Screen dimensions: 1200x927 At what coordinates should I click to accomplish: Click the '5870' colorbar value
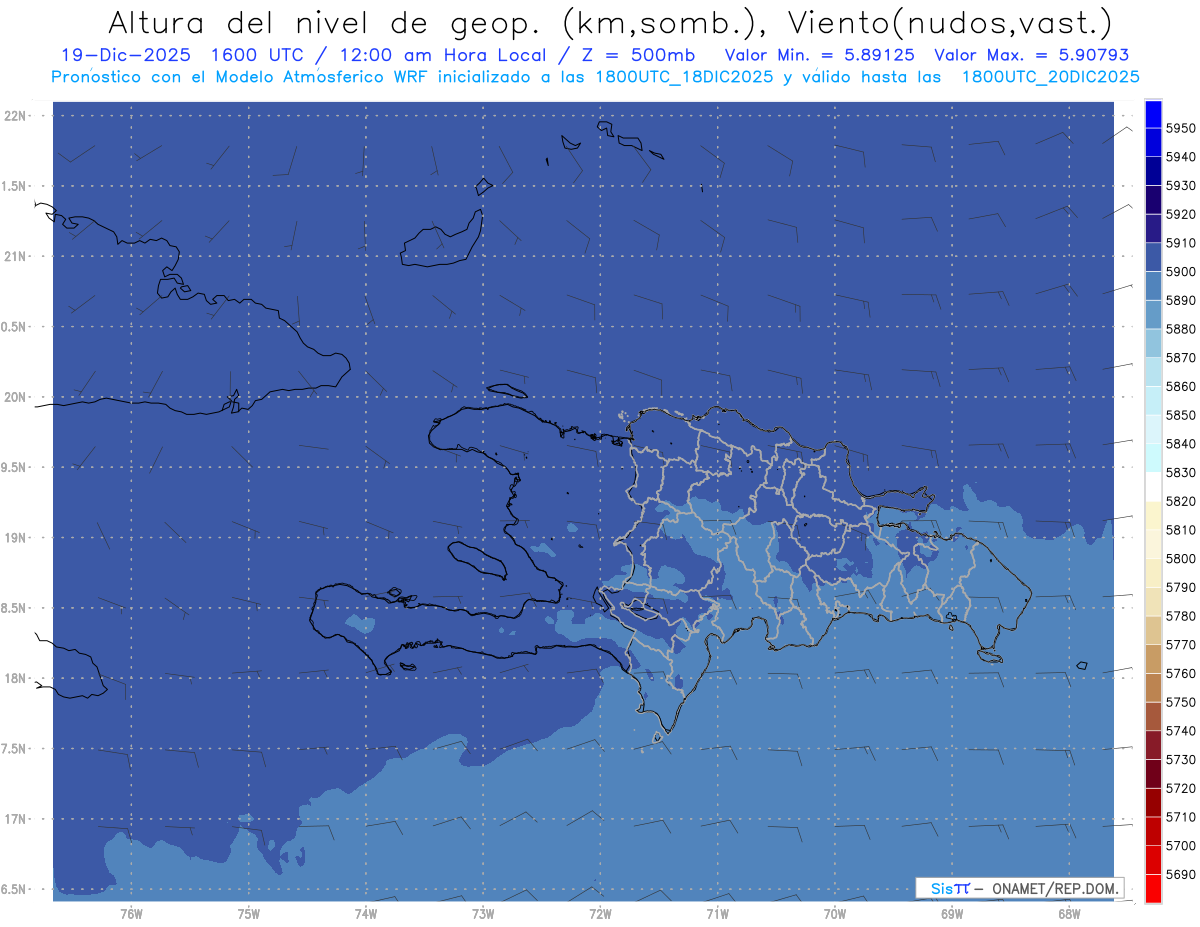click(1180, 358)
